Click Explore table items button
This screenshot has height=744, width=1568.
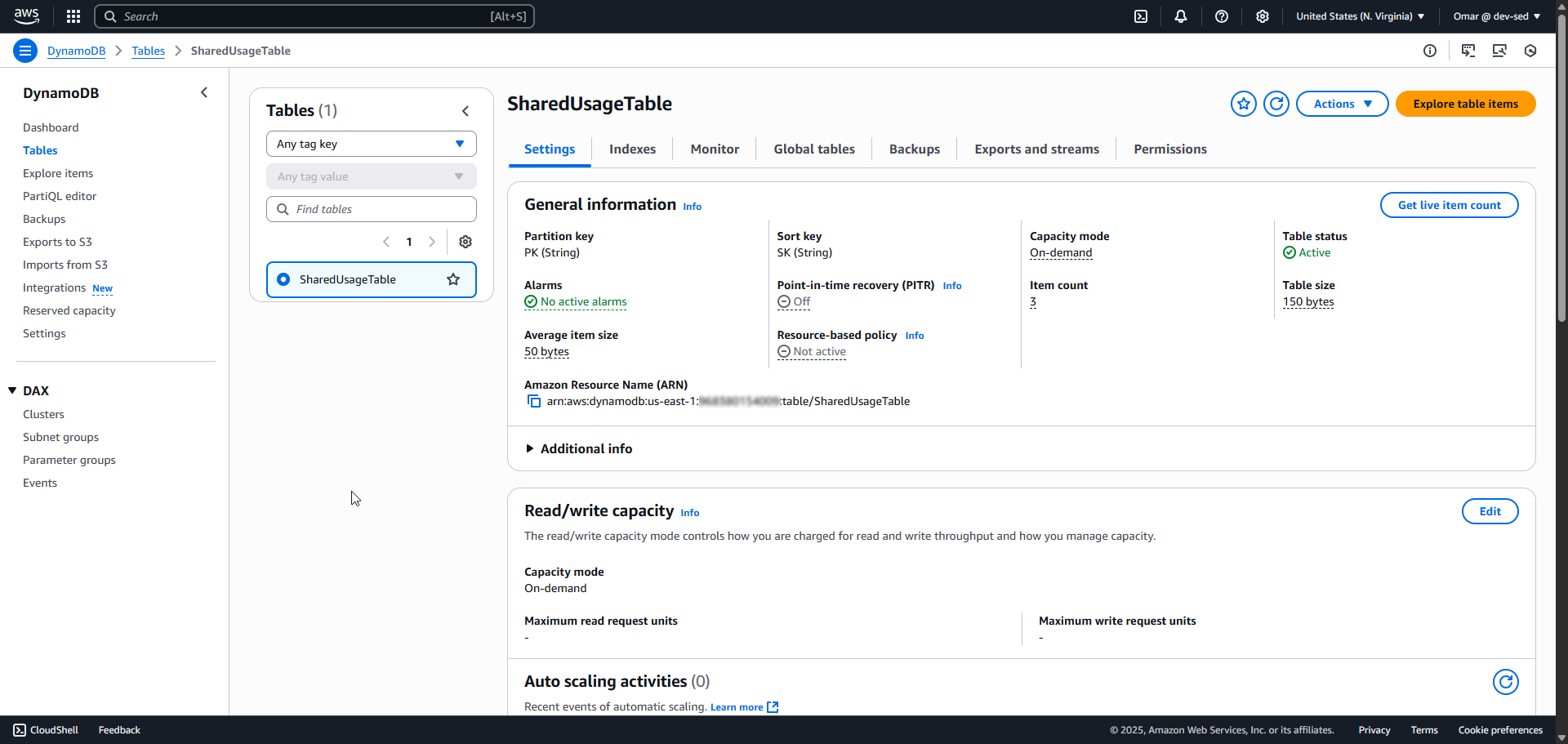pos(1465,104)
